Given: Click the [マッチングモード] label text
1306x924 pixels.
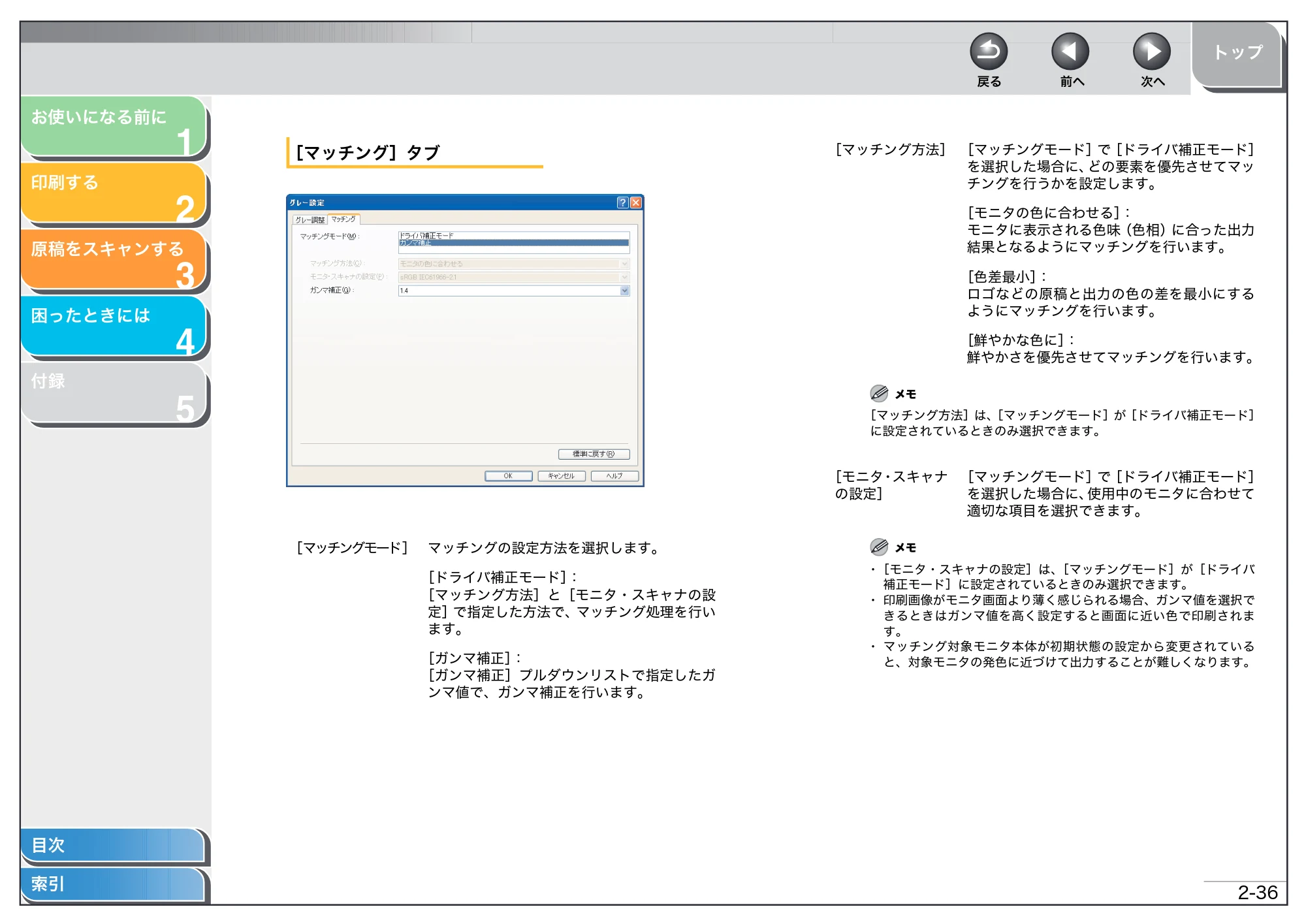Looking at the screenshot, I should (x=352, y=548).
